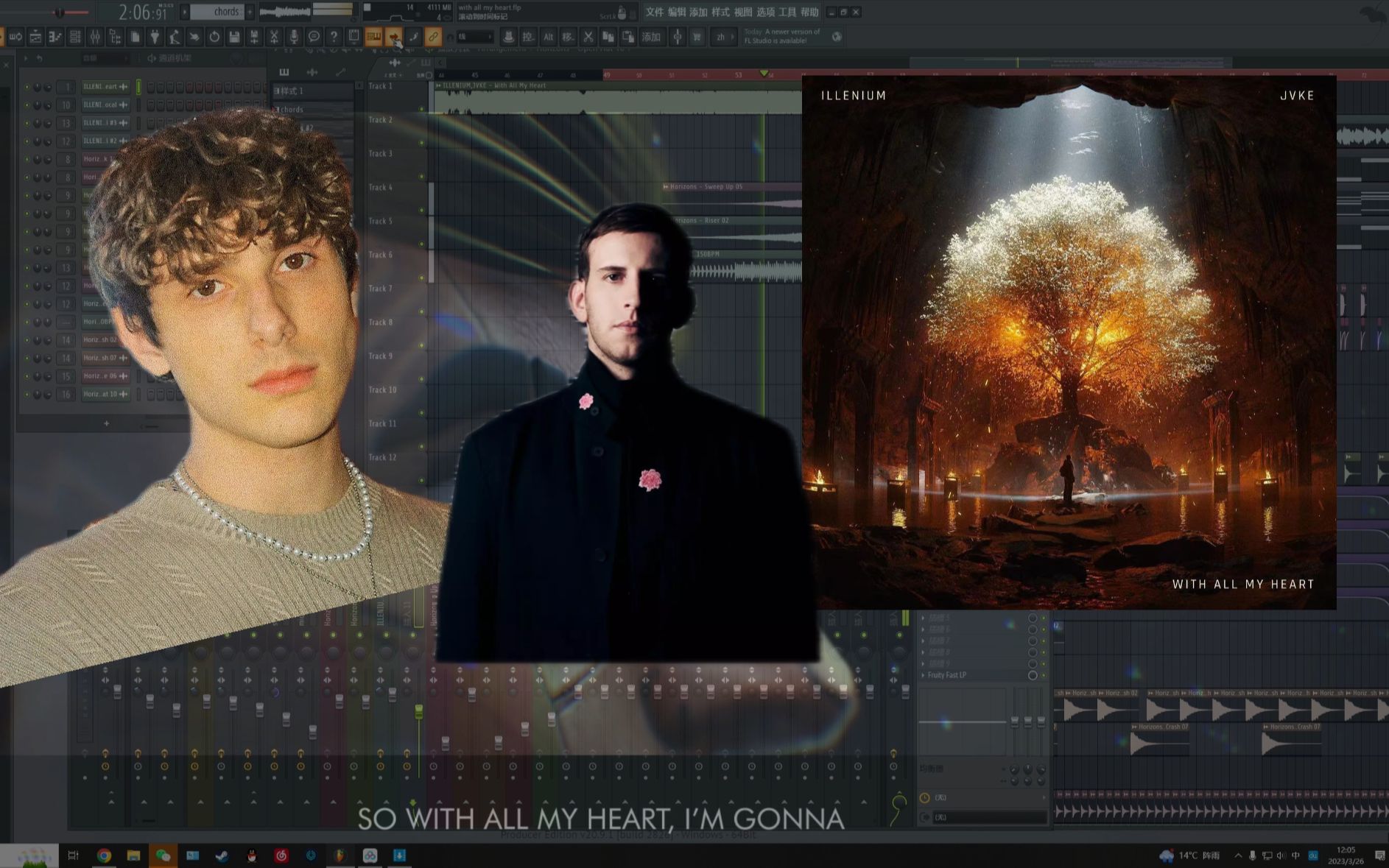Mute channel Horiz..at 10 green LED
This screenshot has height=868, width=1389.
click(x=27, y=395)
